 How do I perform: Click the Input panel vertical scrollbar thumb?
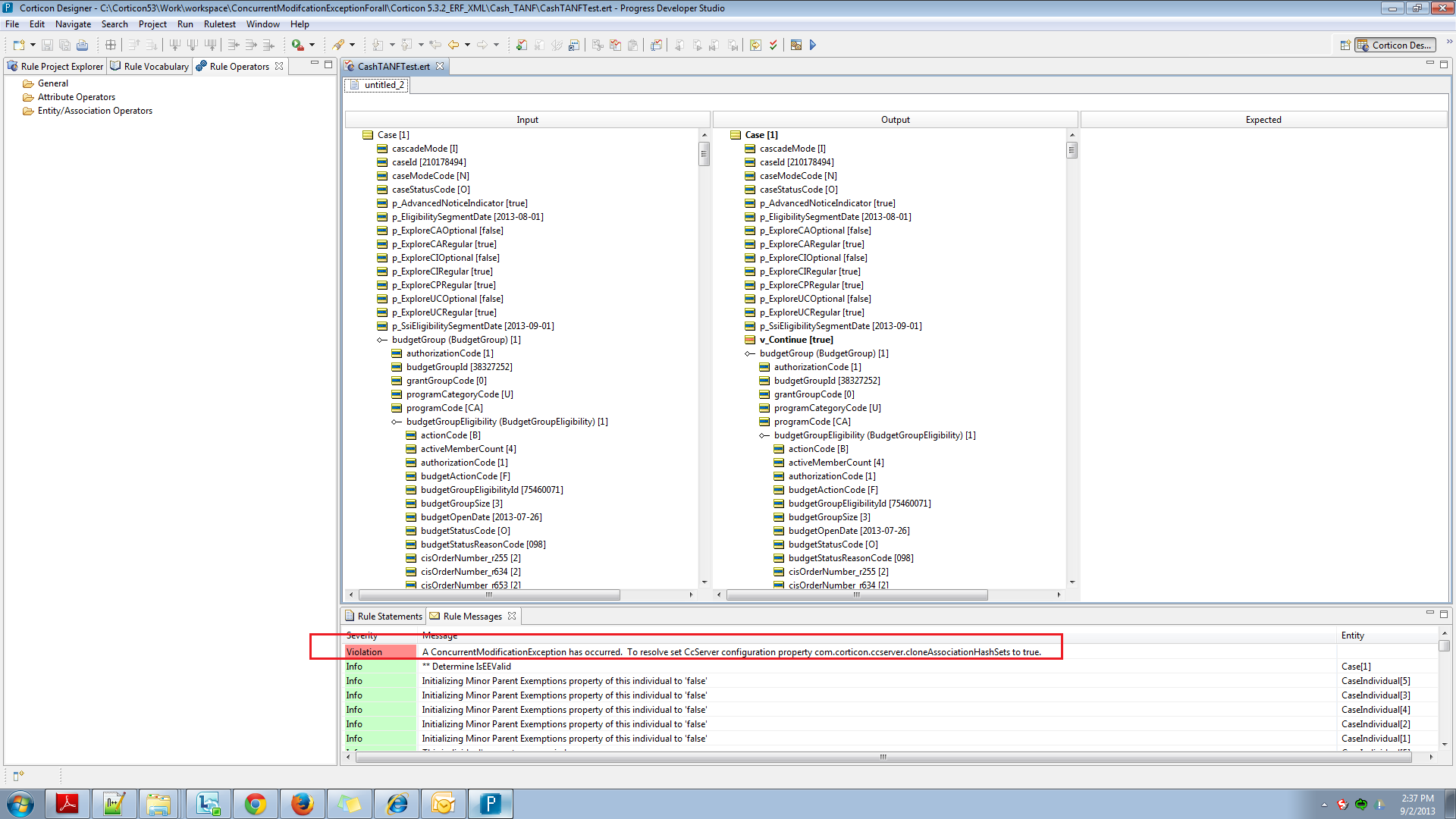(704, 154)
